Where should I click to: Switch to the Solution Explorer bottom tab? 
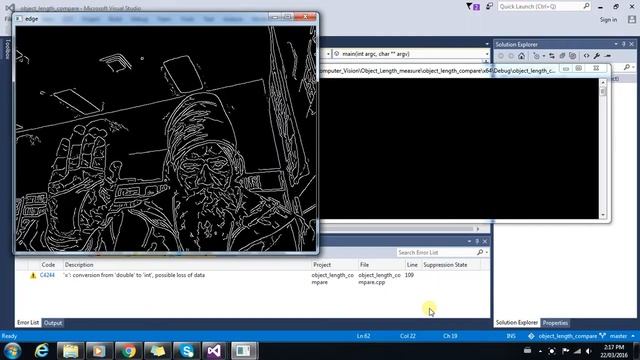(x=516, y=323)
